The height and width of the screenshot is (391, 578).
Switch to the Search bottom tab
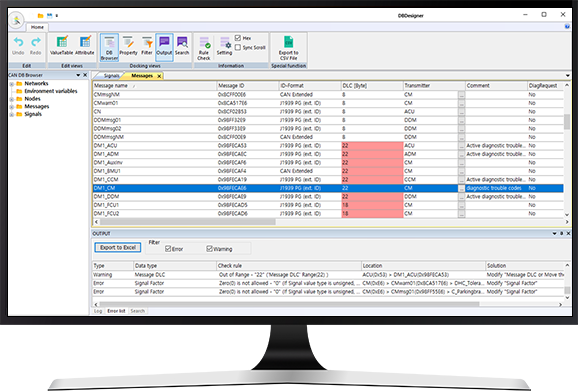tap(137, 311)
